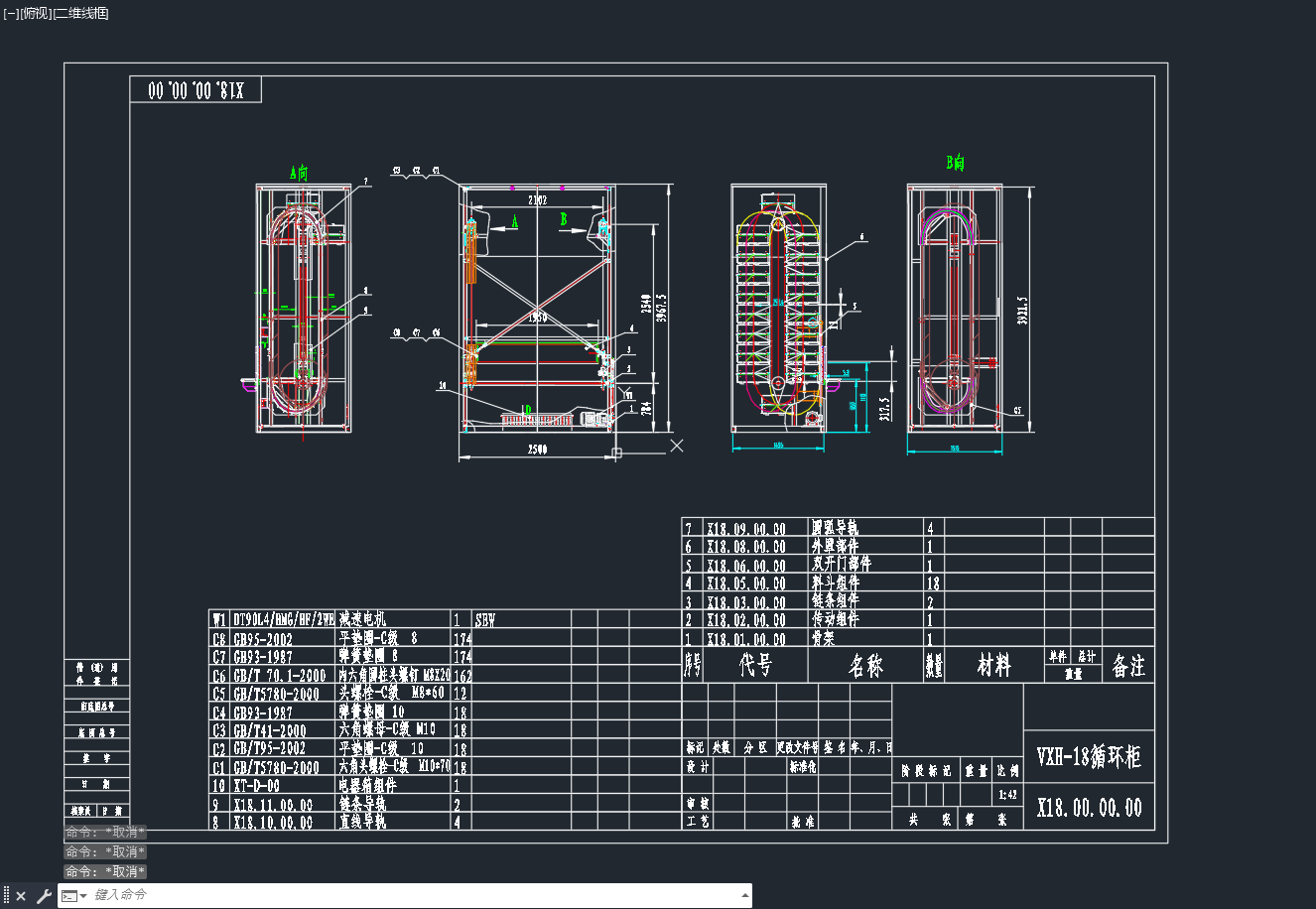Select the VXH-18循环柜 title block text

point(1089,757)
